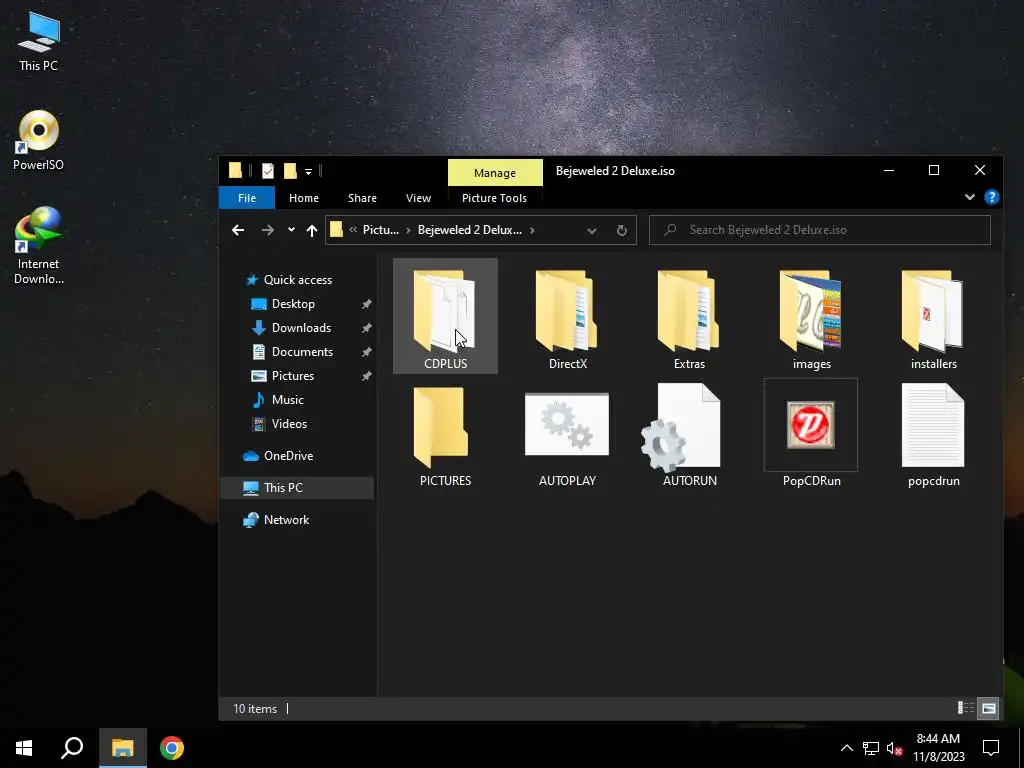Open the This PC desktop icon
Screen dimensions: 1024x768
[x=38, y=40]
